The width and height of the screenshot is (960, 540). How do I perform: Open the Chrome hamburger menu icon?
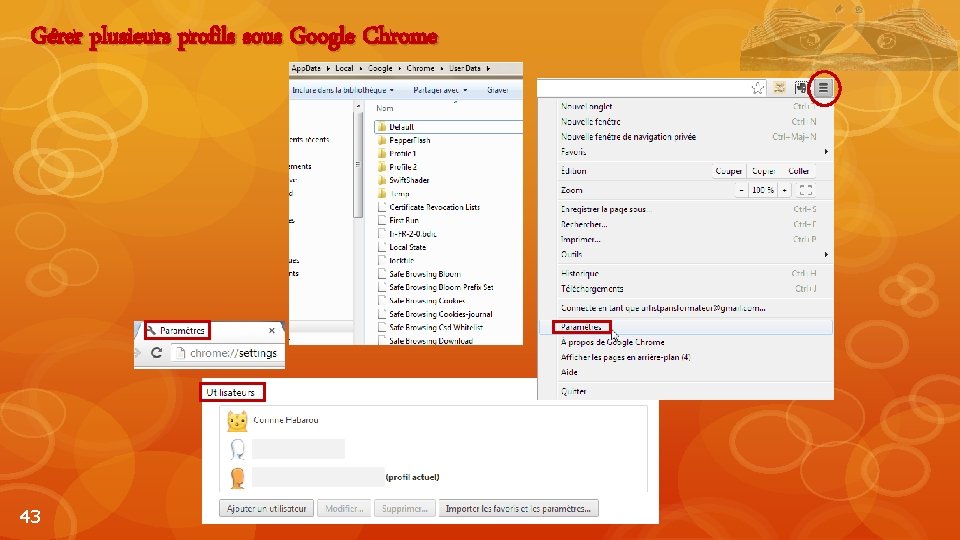(x=823, y=88)
